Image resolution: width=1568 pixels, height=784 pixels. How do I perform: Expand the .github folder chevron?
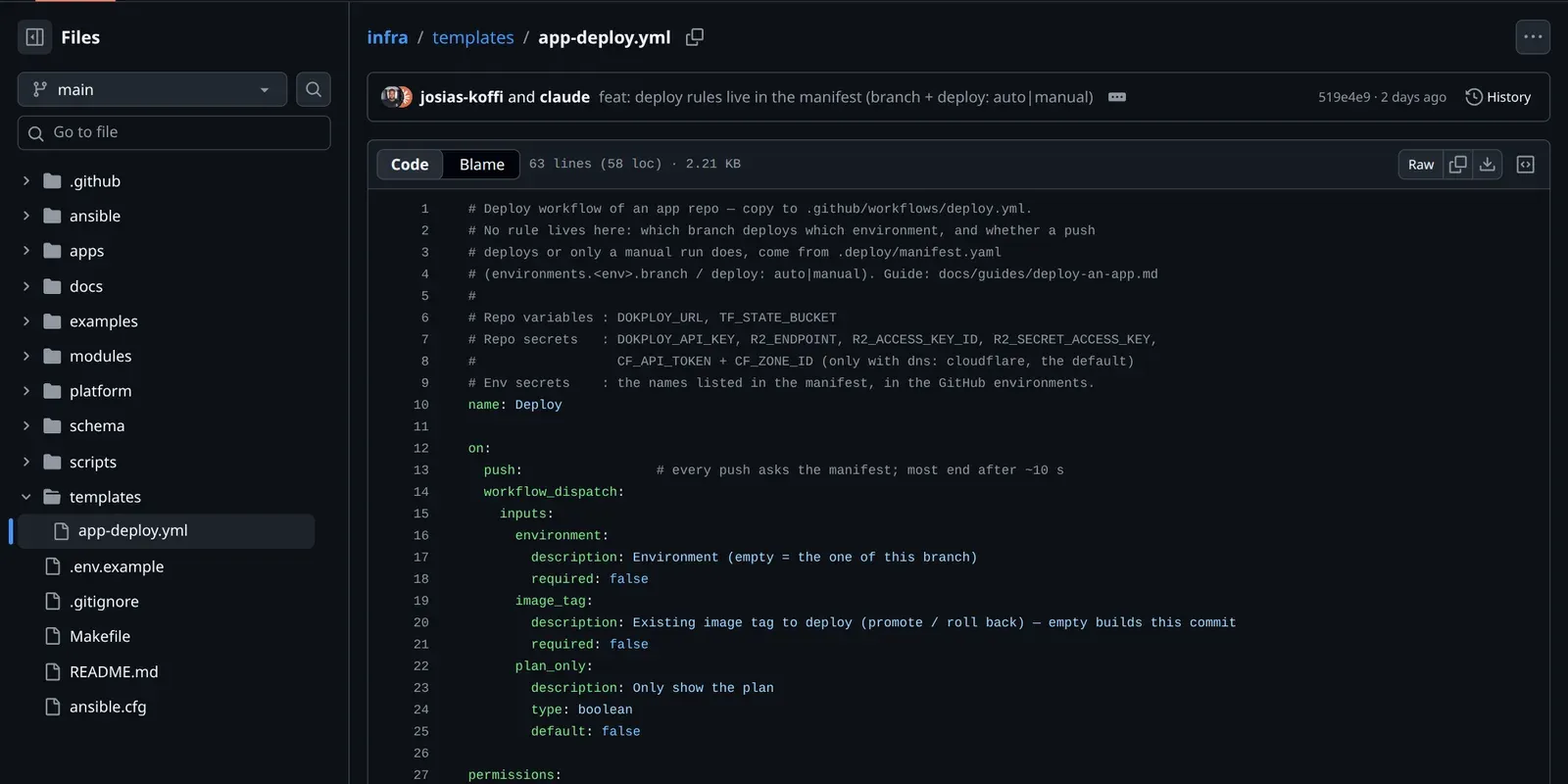26,181
